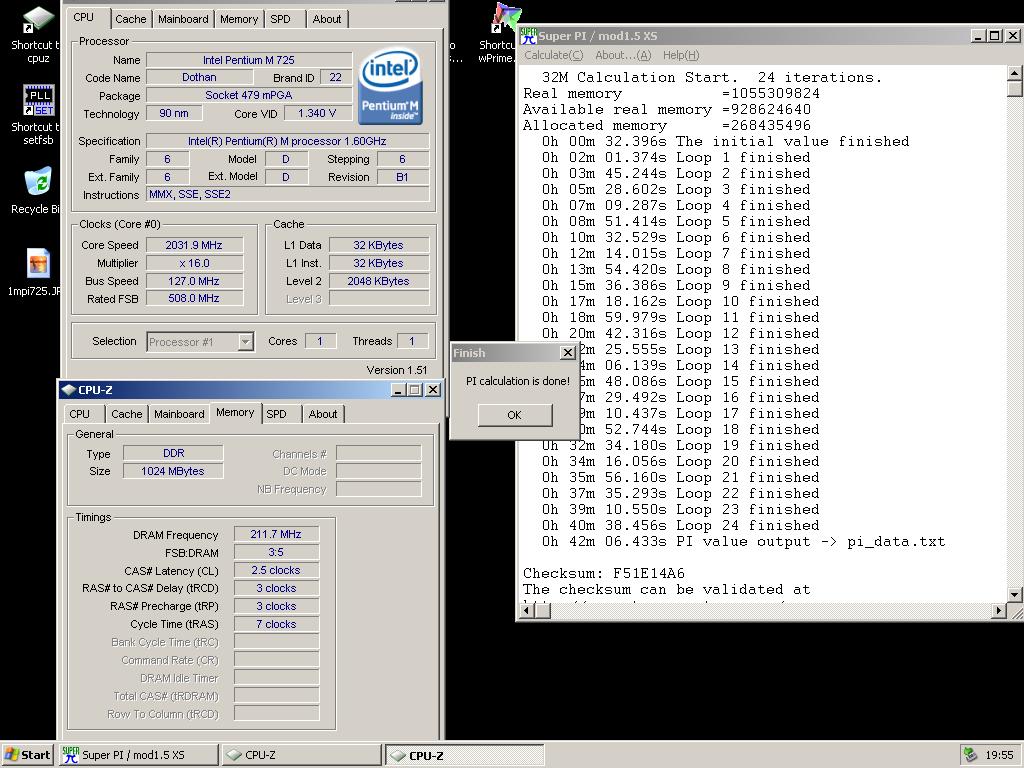Switch to the first CPU-Z taskbar button
The height and width of the screenshot is (768, 1024).
pyautogui.click(x=300, y=755)
